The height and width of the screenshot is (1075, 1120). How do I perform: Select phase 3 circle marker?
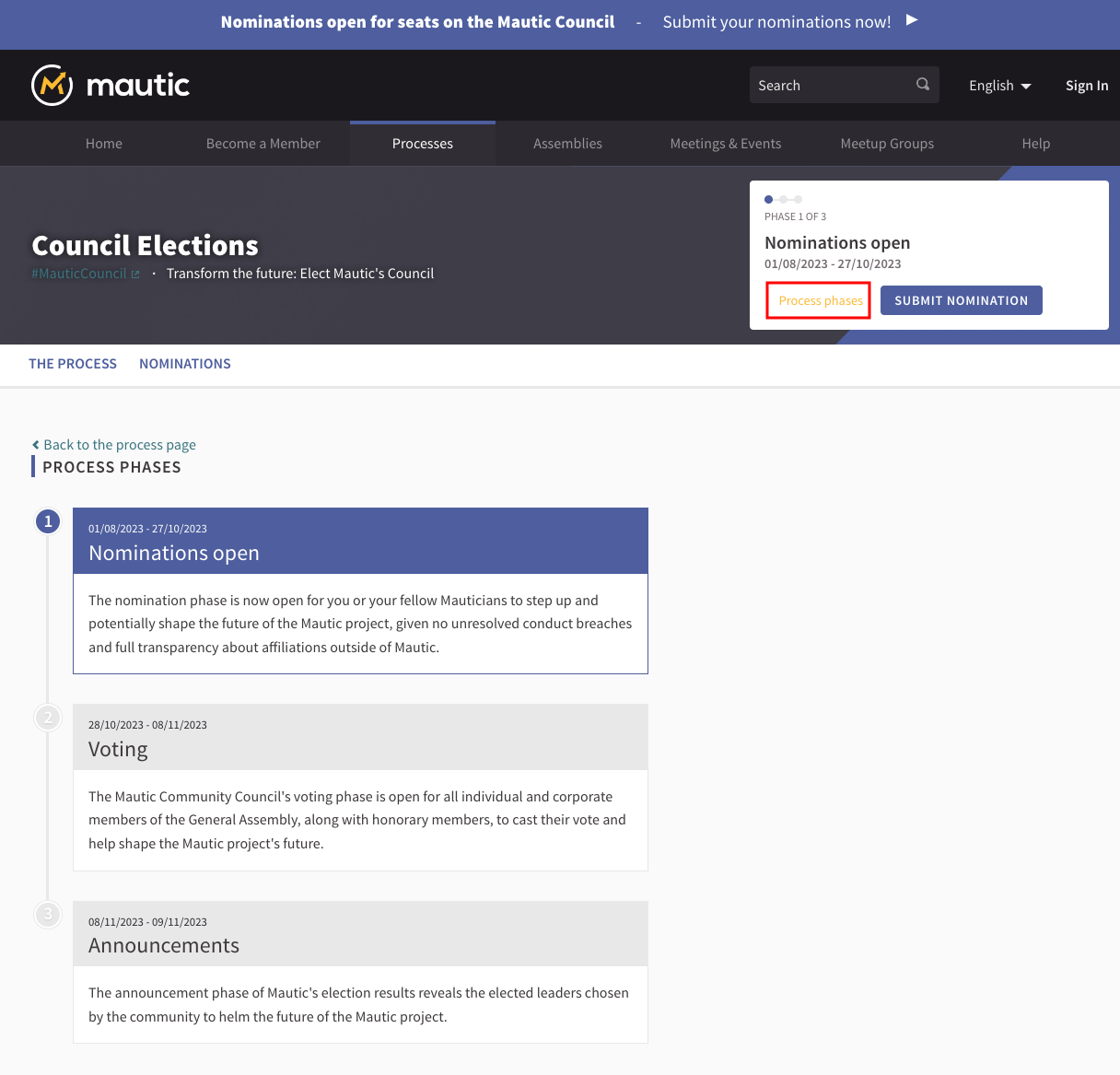(48, 914)
